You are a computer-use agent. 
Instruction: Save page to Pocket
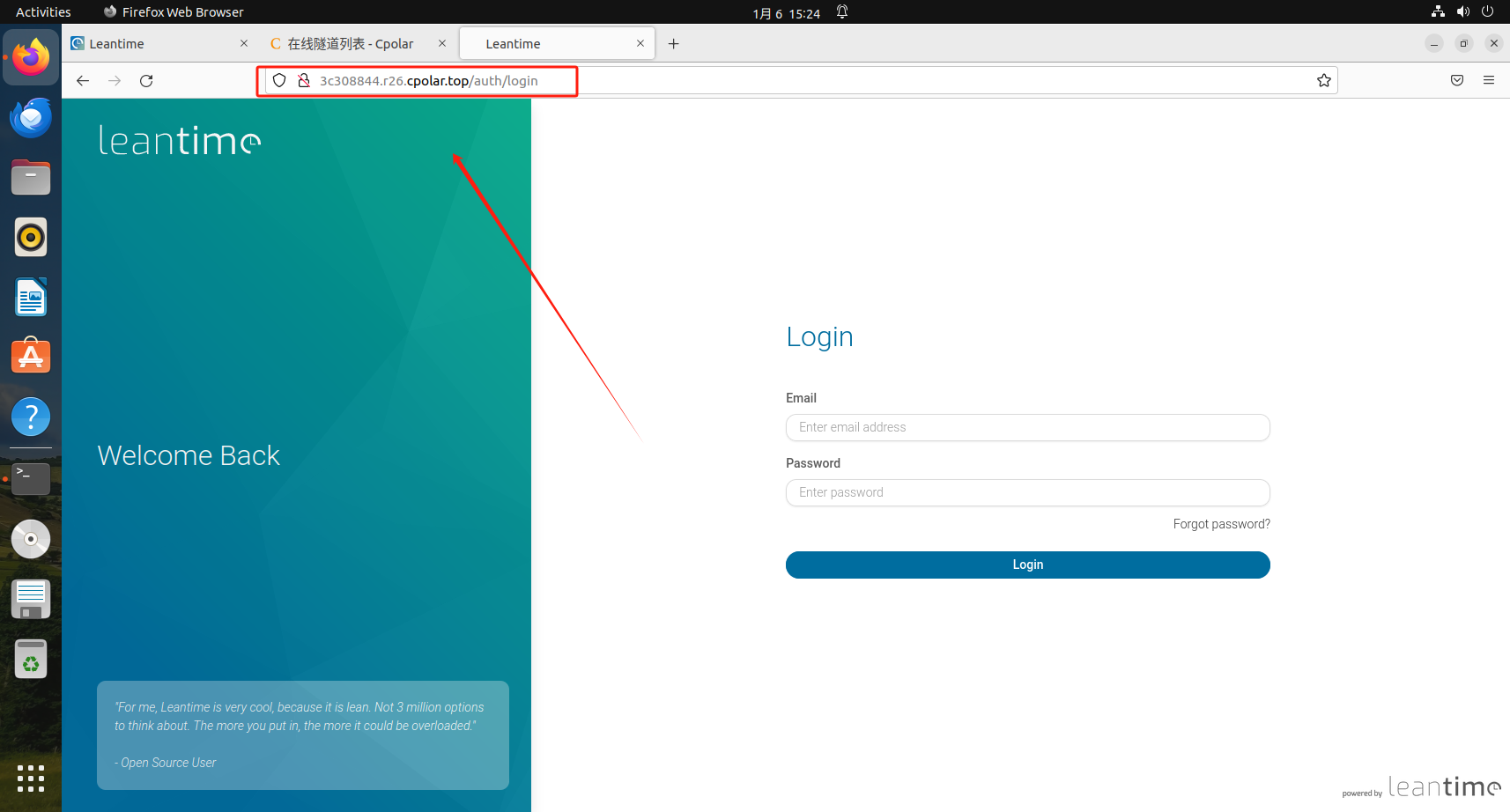click(1457, 80)
